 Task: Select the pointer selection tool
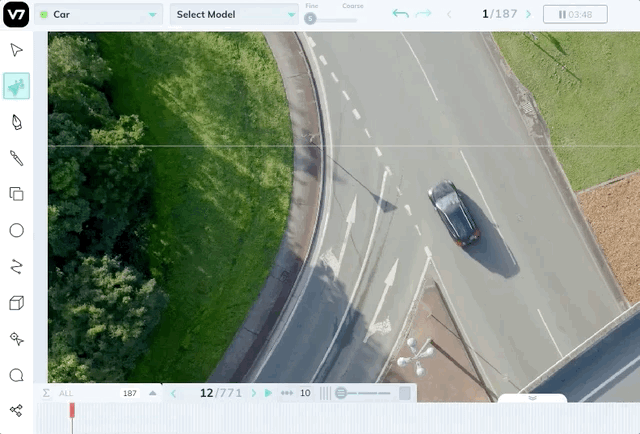point(16,50)
